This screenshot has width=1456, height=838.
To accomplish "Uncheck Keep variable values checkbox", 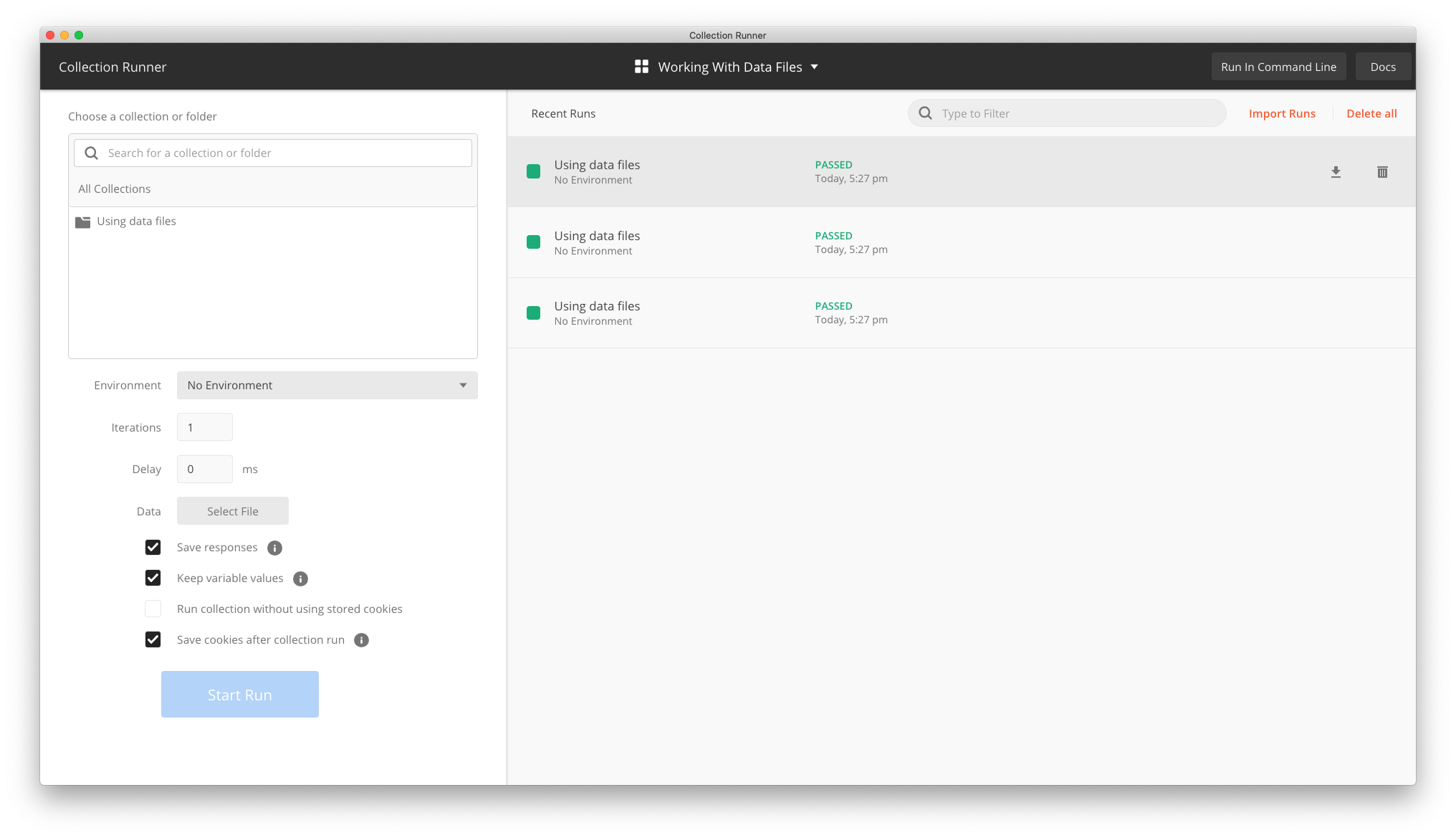I will pyautogui.click(x=153, y=578).
